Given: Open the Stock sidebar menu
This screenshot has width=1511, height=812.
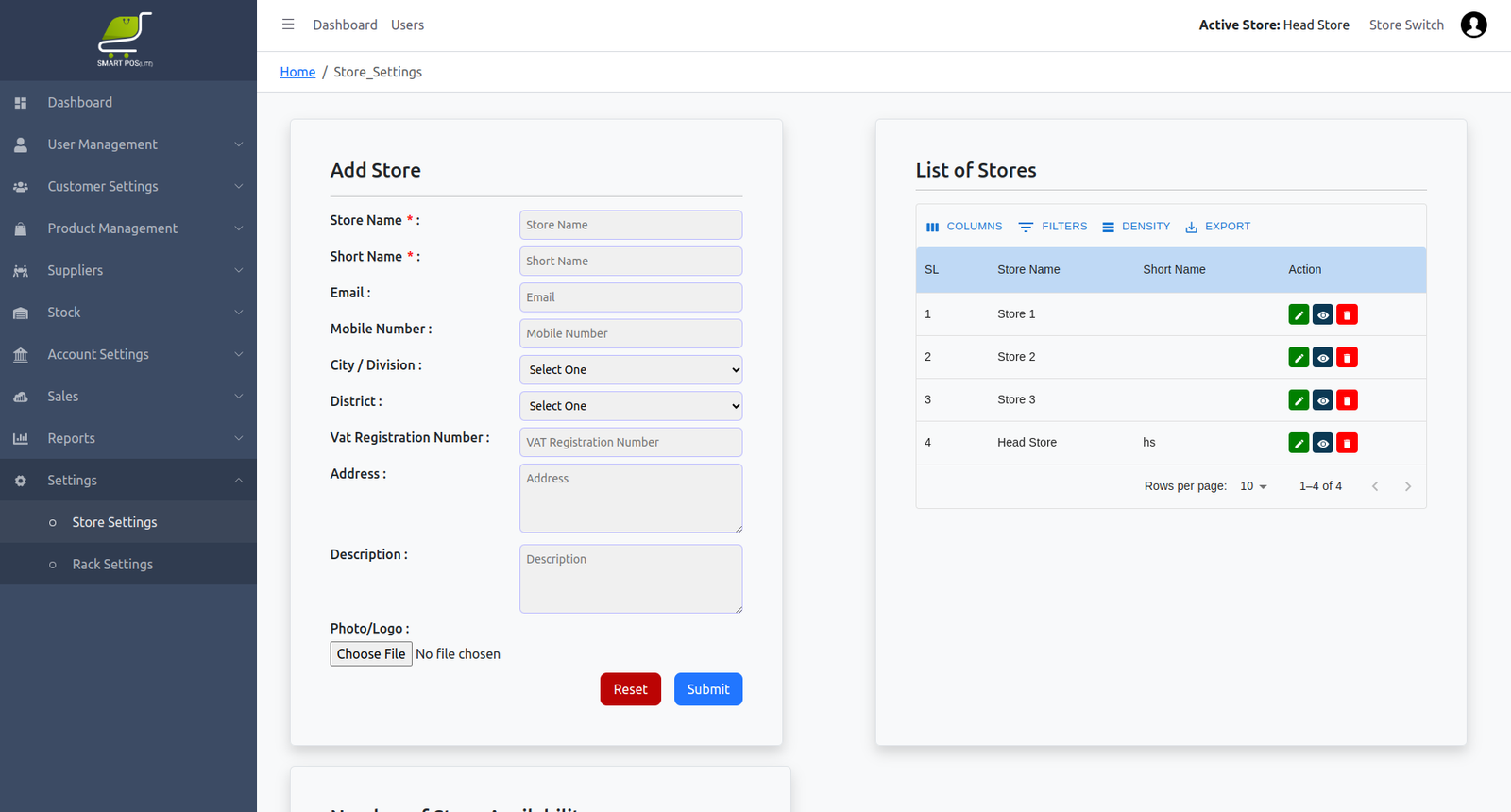Looking at the screenshot, I should 128,313.
